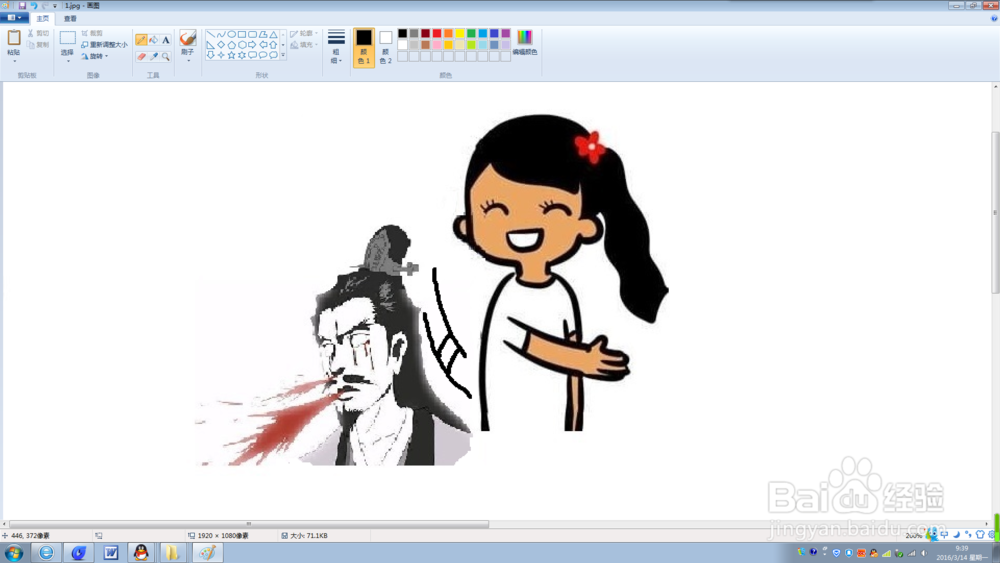Choose the Right triangle shape

tap(211, 45)
